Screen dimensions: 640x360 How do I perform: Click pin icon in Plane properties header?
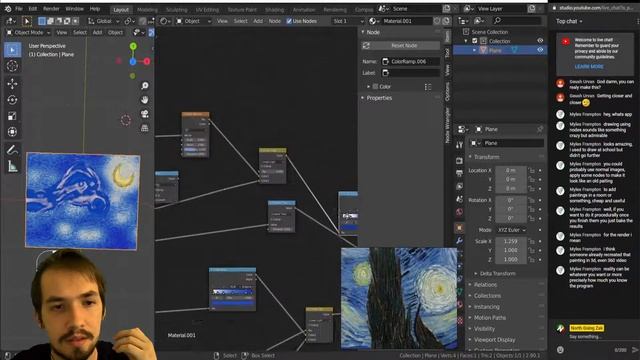[x=540, y=129]
